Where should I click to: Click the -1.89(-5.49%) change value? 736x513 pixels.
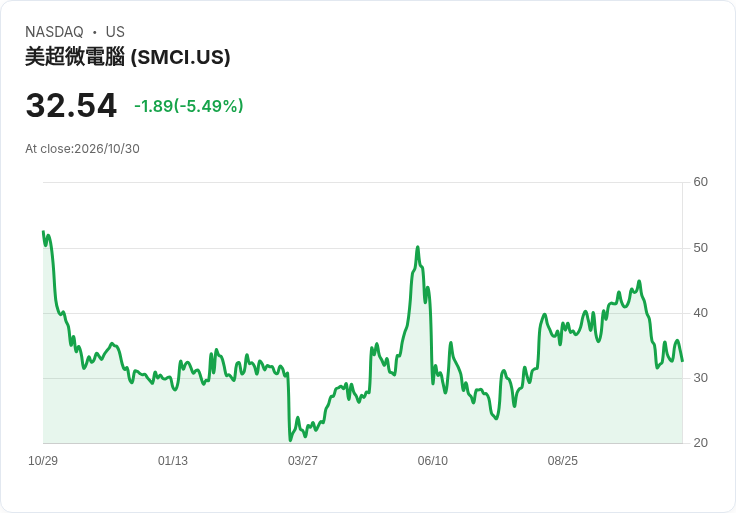click(189, 106)
